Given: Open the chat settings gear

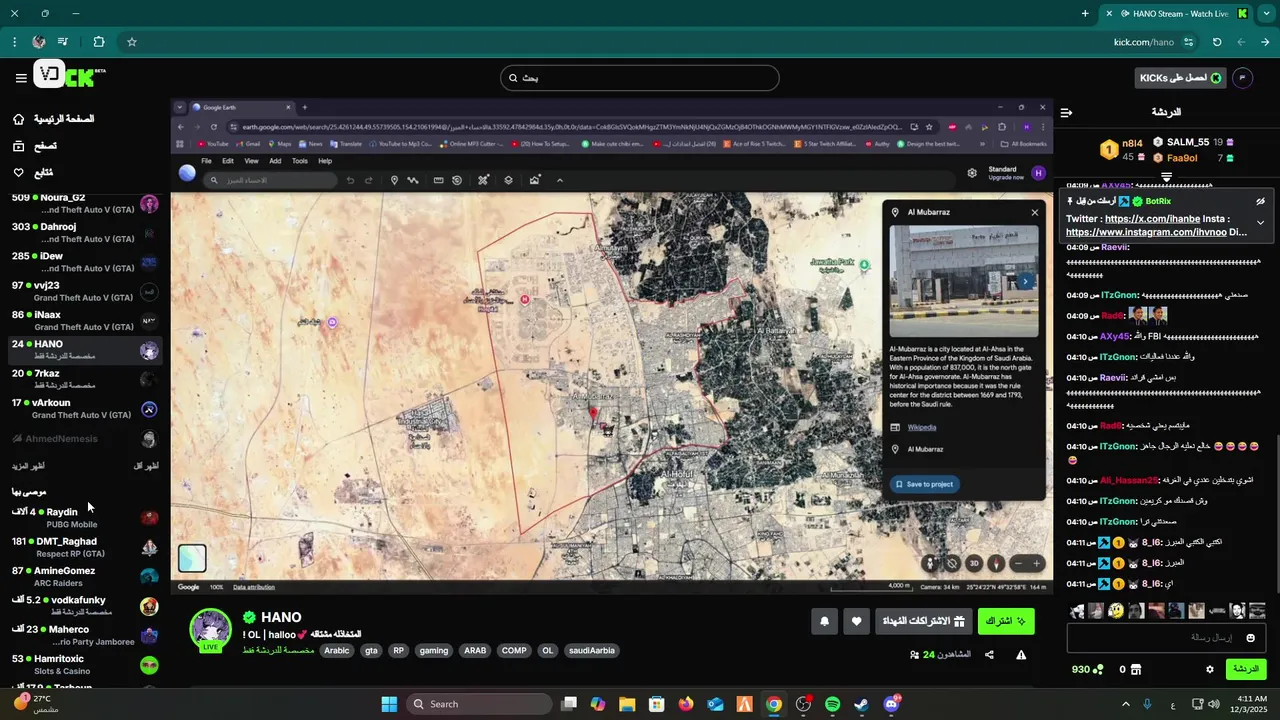Looking at the screenshot, I should point(1209,669).
